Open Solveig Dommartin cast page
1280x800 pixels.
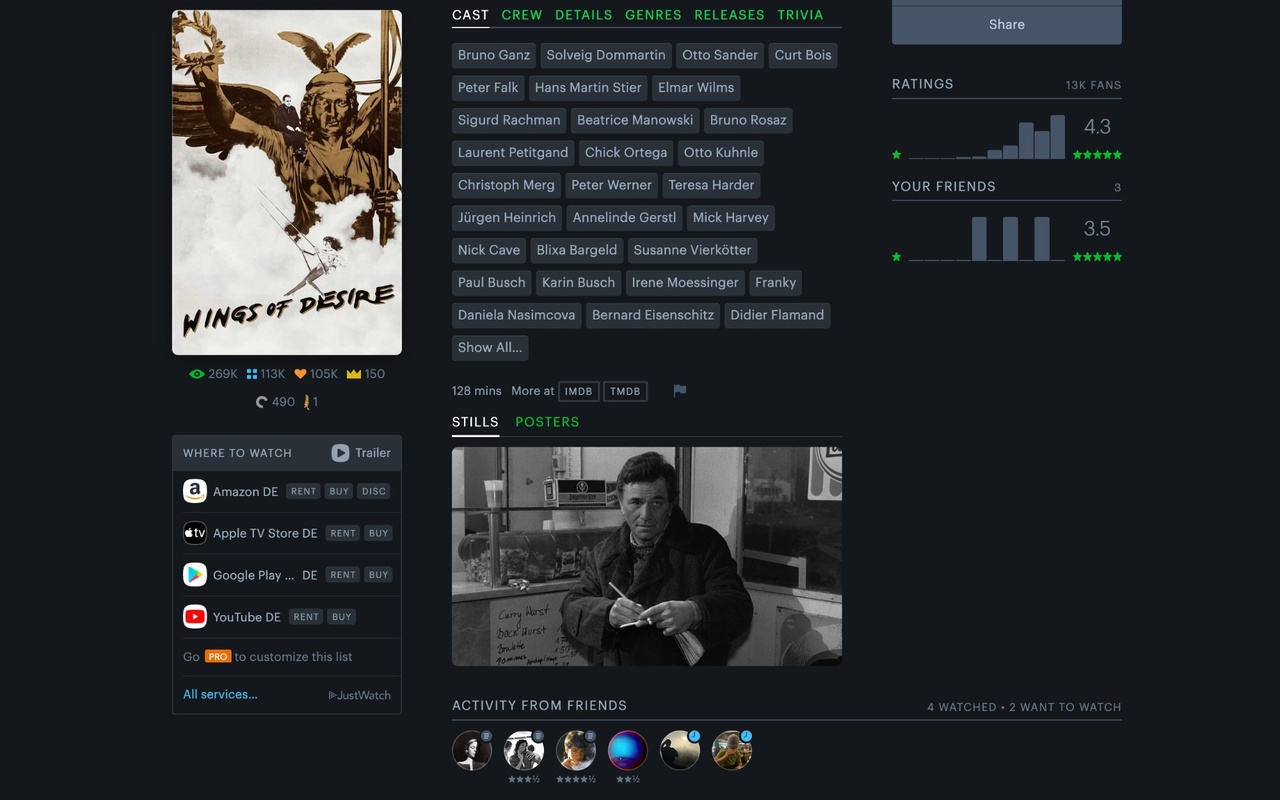coord(606,55)
